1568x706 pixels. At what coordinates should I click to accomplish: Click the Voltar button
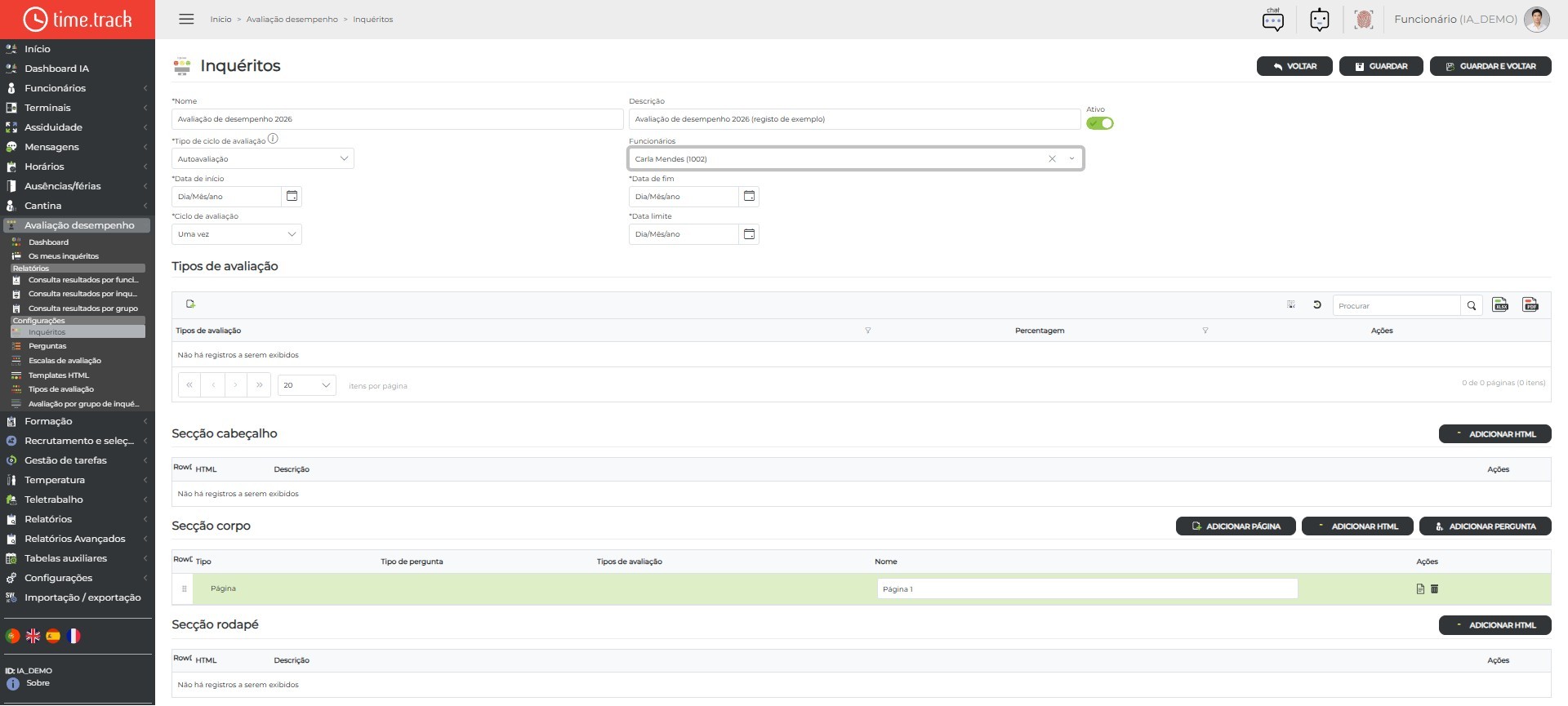1294,66
